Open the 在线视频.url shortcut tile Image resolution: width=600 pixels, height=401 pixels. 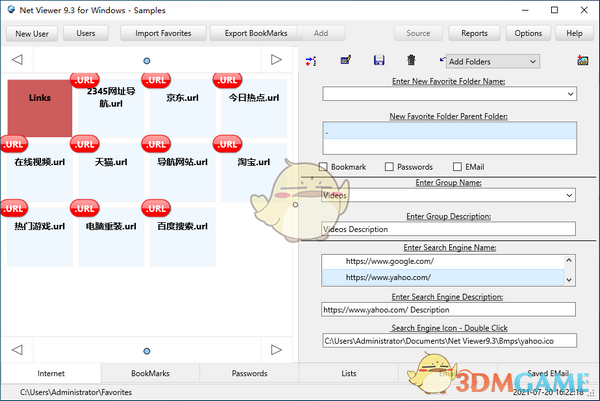pyautogui.click(x=40, y=172)
